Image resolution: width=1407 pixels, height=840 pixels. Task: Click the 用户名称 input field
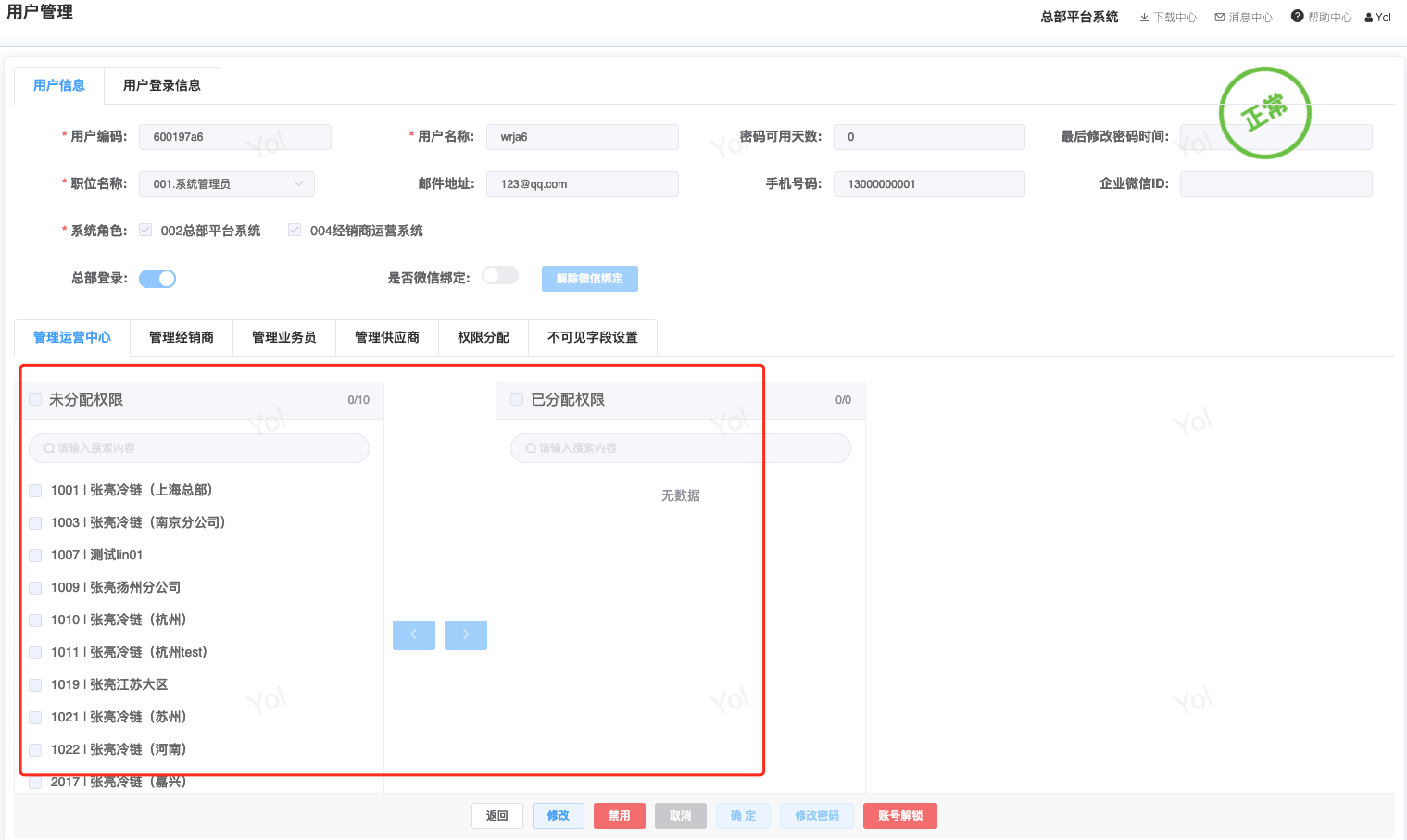pos(583,137)
